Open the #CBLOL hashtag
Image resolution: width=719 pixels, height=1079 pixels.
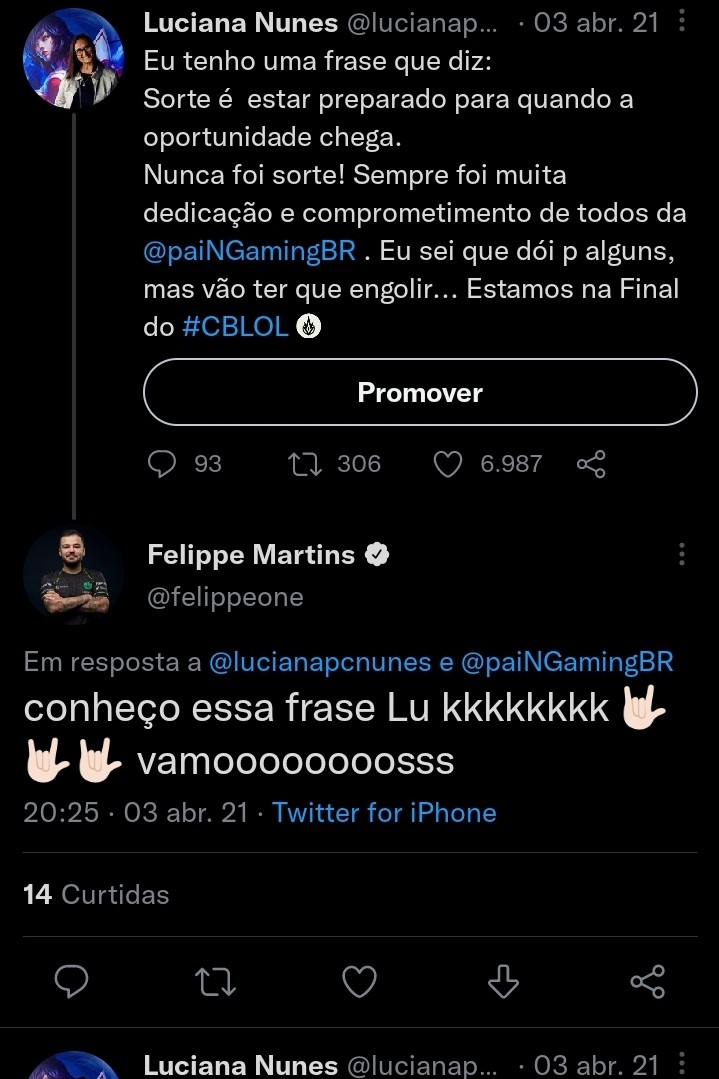tap(236, 327)
